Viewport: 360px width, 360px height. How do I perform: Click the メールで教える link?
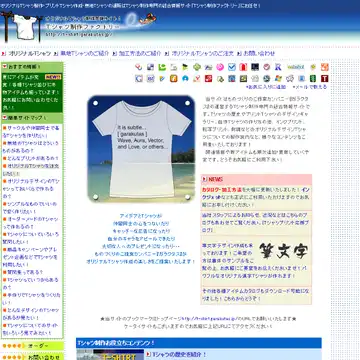point(311,87)
